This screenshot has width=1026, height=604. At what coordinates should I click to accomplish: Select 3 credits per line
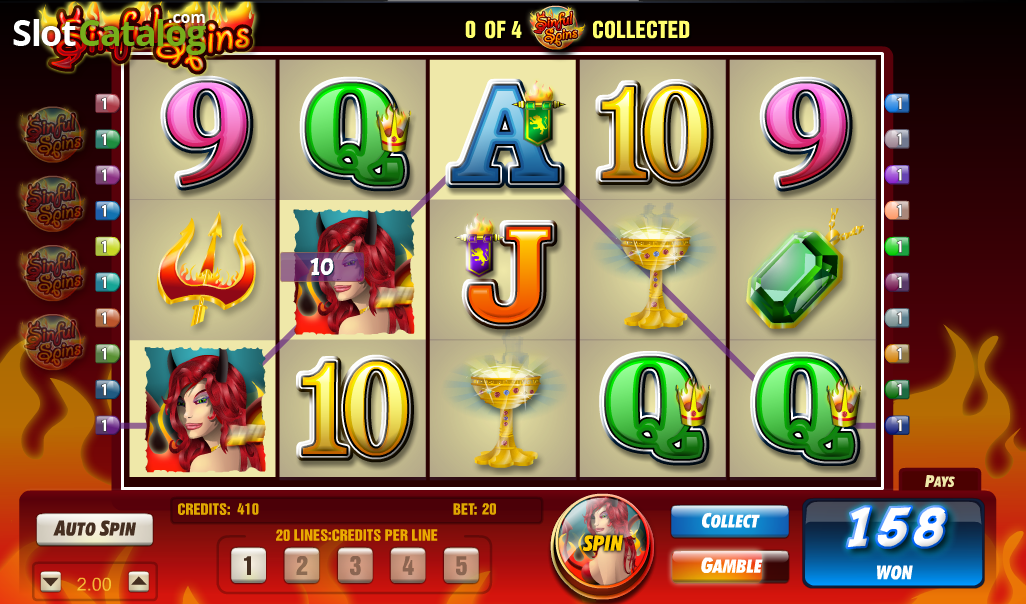pos(355,565)
